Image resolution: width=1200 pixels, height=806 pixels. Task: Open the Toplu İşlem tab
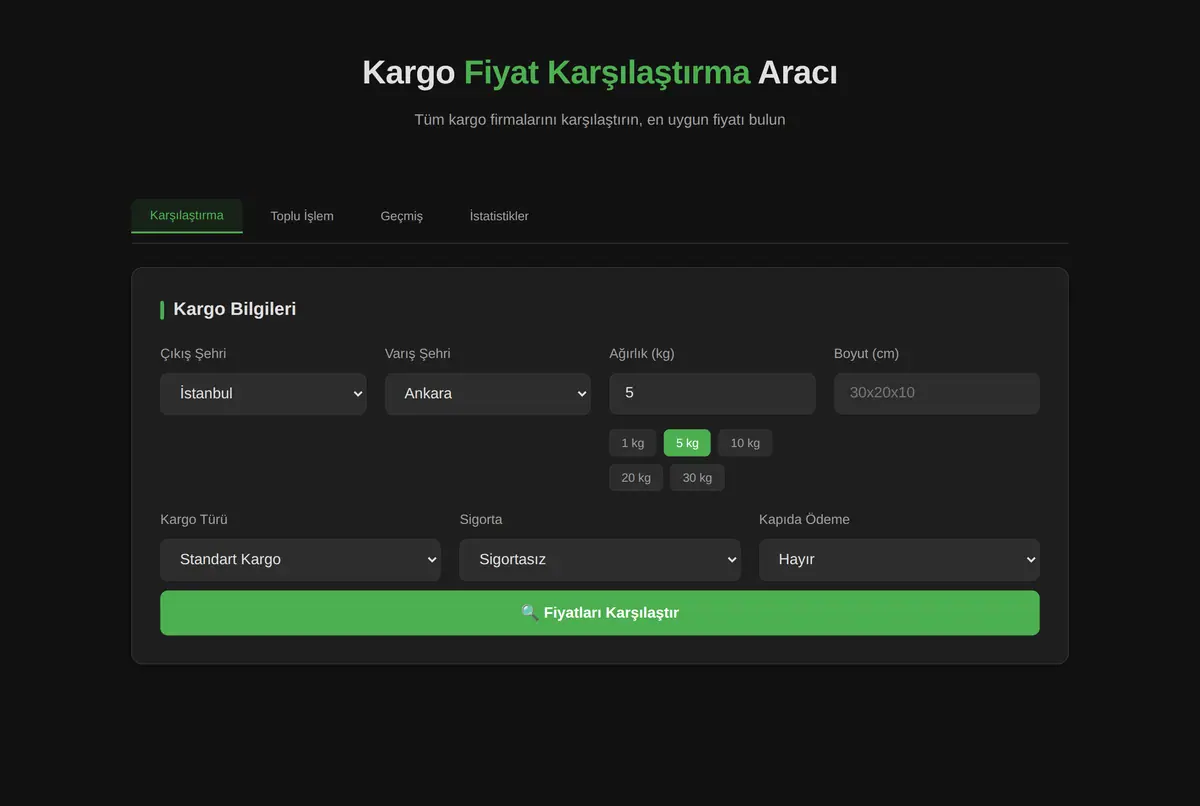[x=302, y=216]
